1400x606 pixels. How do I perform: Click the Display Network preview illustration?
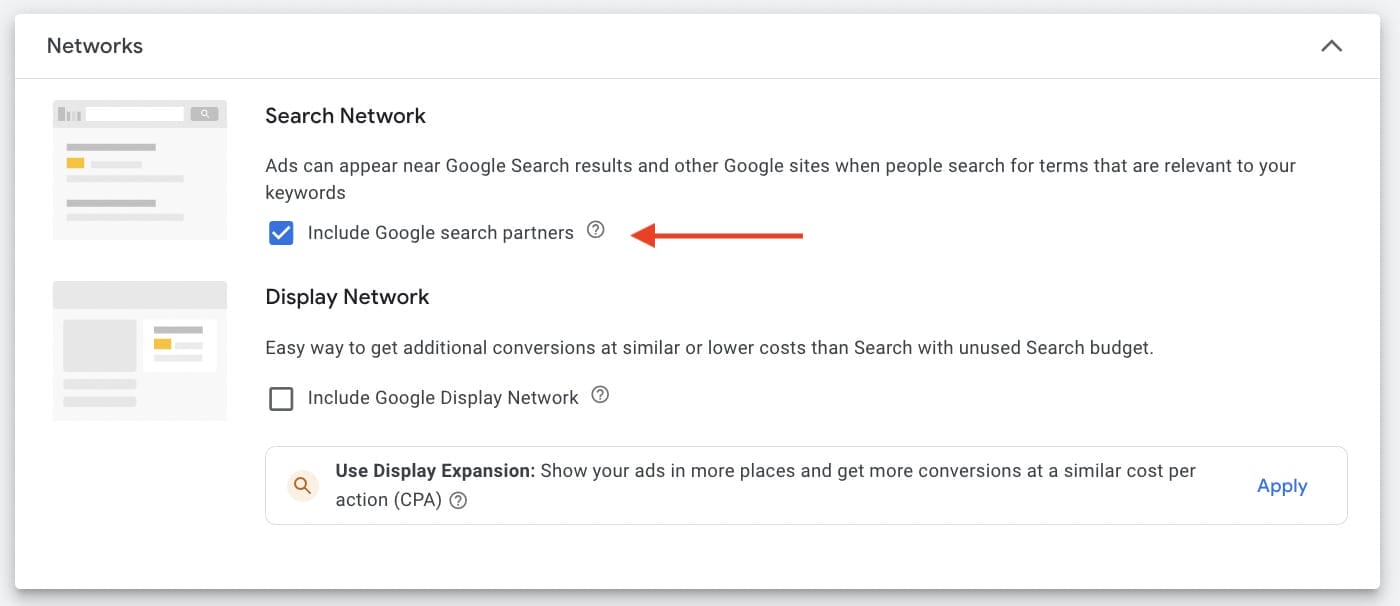(139, 349)
